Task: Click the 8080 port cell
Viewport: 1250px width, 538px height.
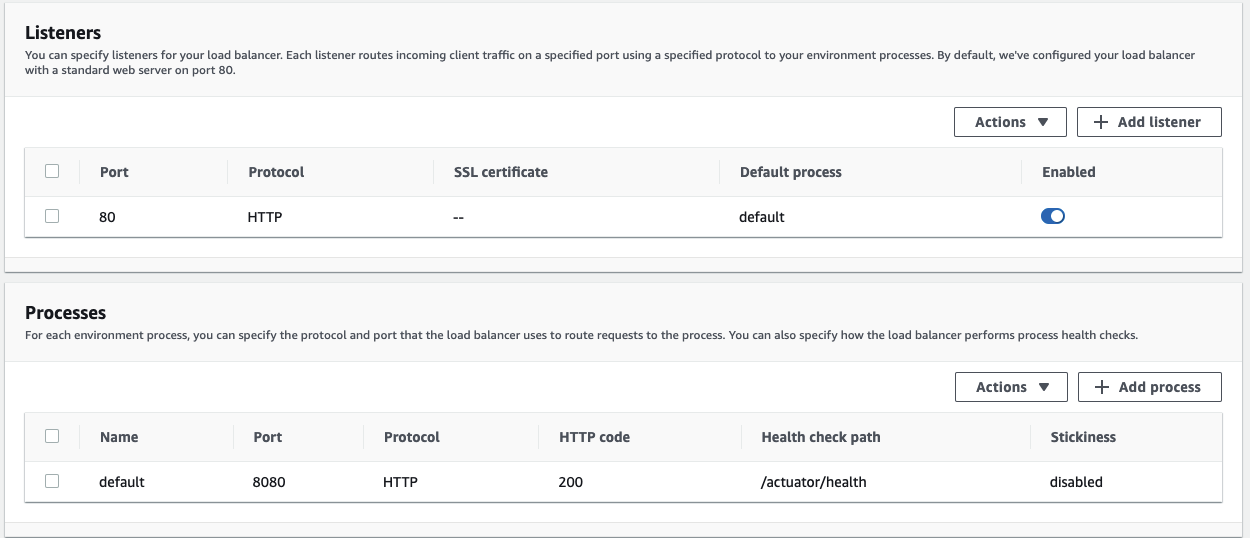Action: (x=269, y=482)
